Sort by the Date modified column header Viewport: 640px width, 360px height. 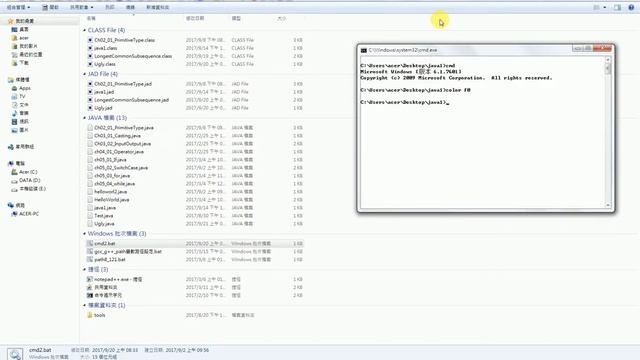click(x=195, y=18)
